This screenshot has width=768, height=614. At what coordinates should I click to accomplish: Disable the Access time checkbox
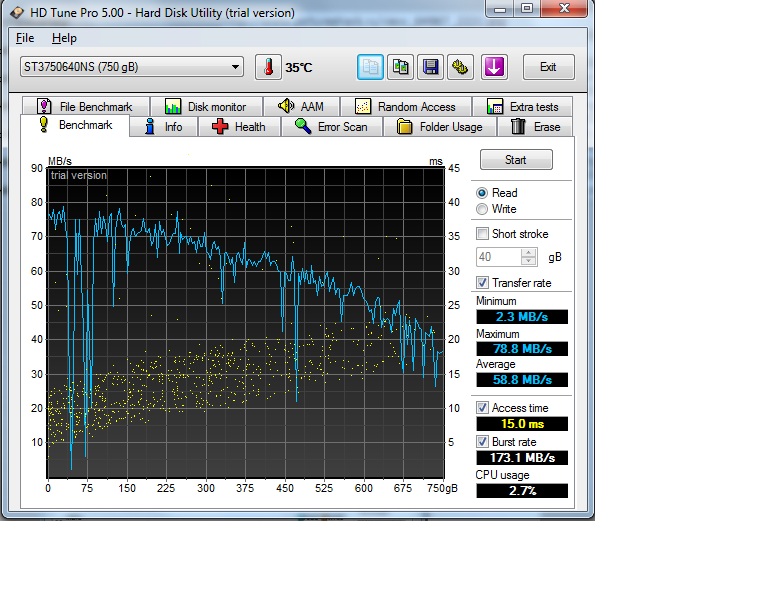point(483,408)
